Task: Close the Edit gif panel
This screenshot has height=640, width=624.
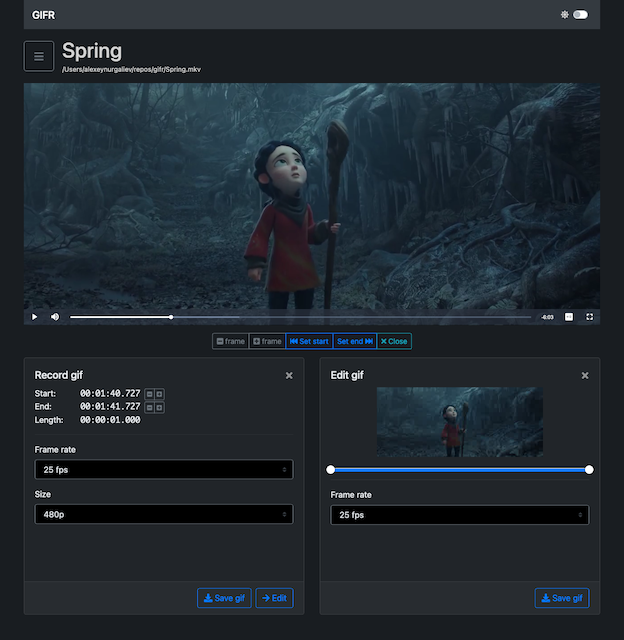Action: click(x=585, y=376)
